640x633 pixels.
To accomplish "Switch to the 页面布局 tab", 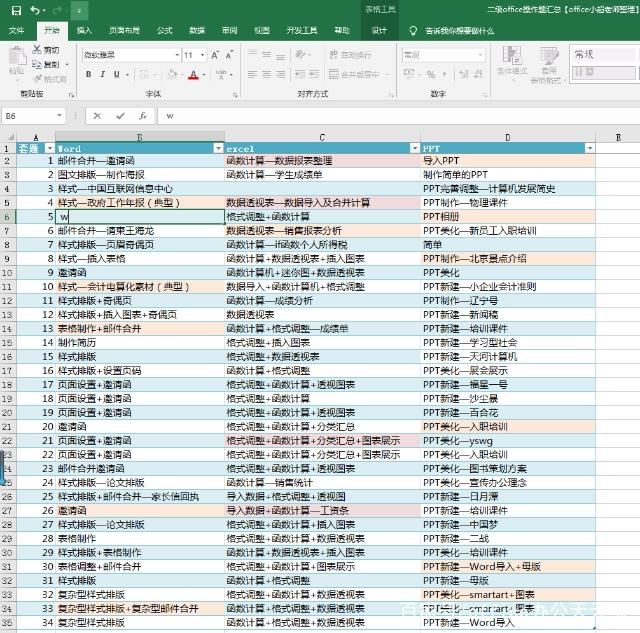I will point(124,30).
